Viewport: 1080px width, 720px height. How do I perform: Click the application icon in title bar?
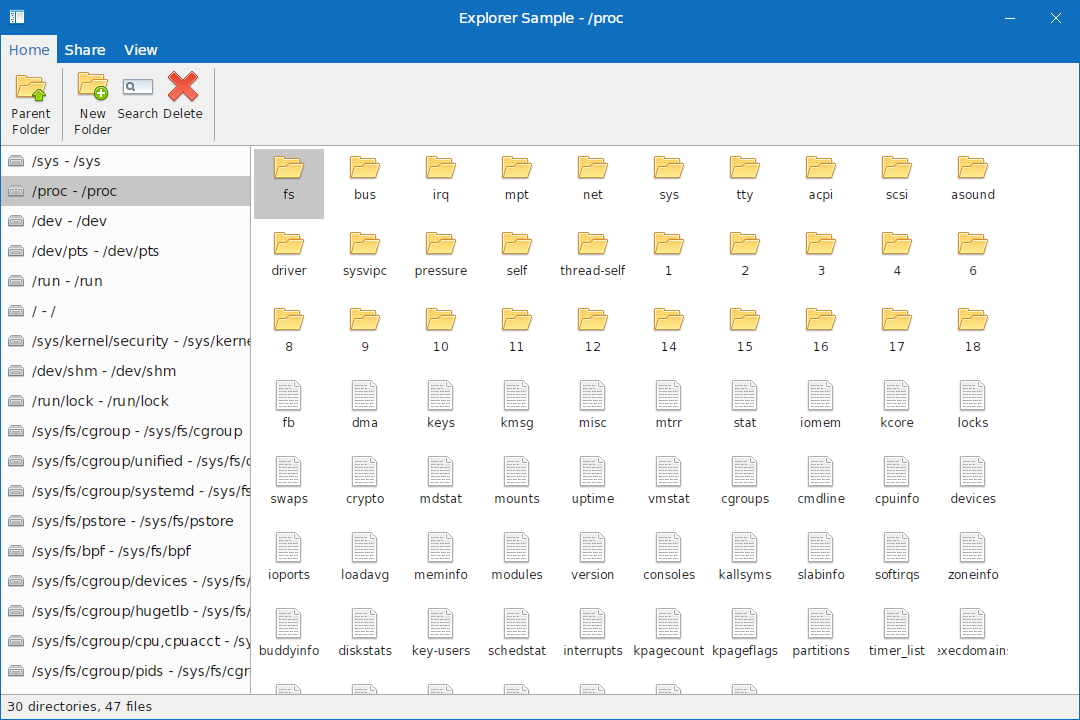pyautogui.click(x=17, y=17)
